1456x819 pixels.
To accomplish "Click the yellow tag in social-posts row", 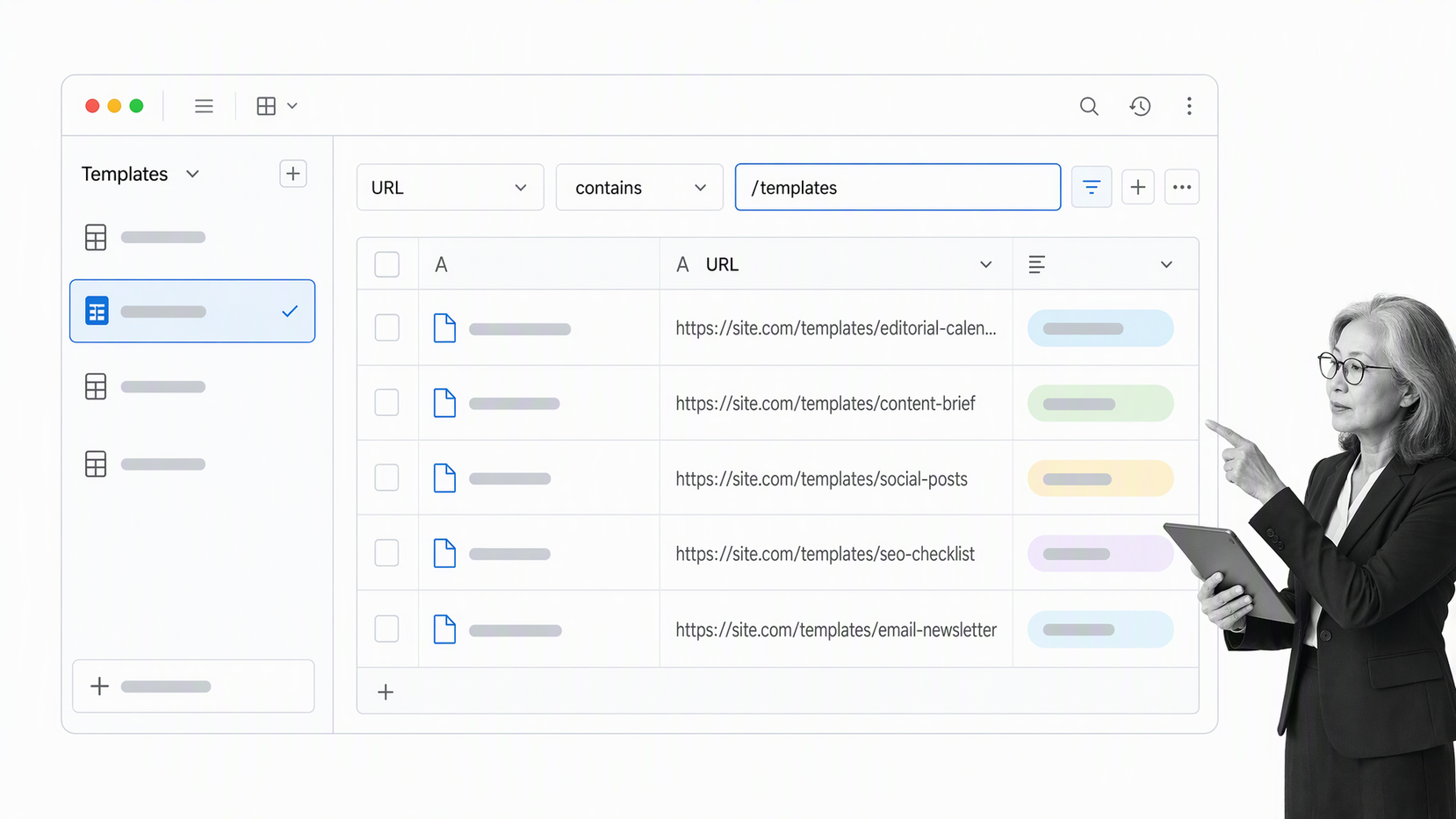I will click(x=1100, y=478).
